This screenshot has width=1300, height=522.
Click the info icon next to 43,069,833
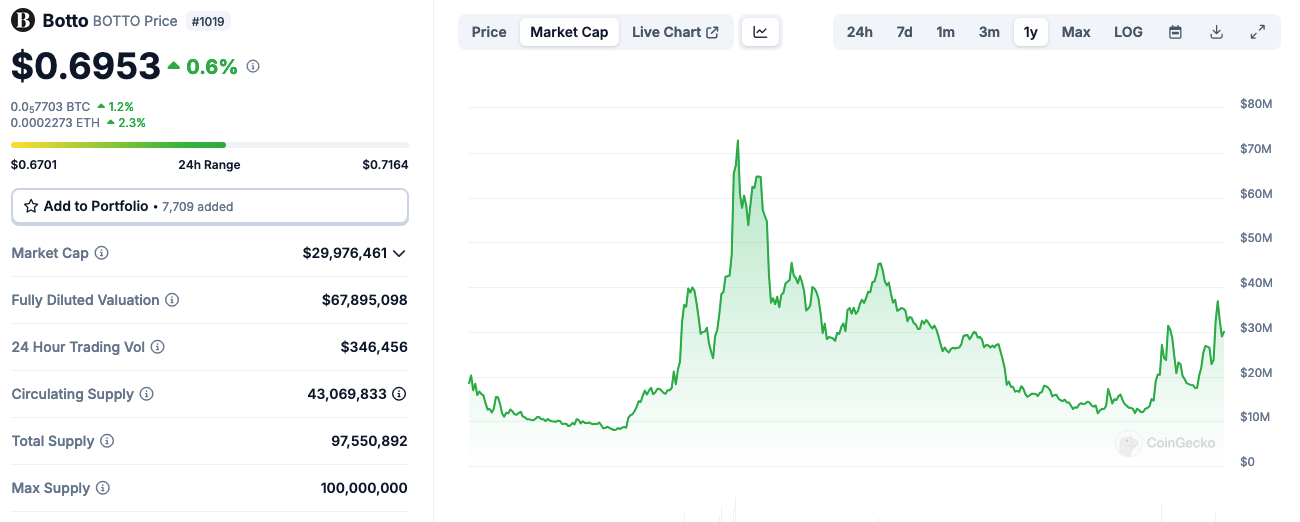(400, 394)
